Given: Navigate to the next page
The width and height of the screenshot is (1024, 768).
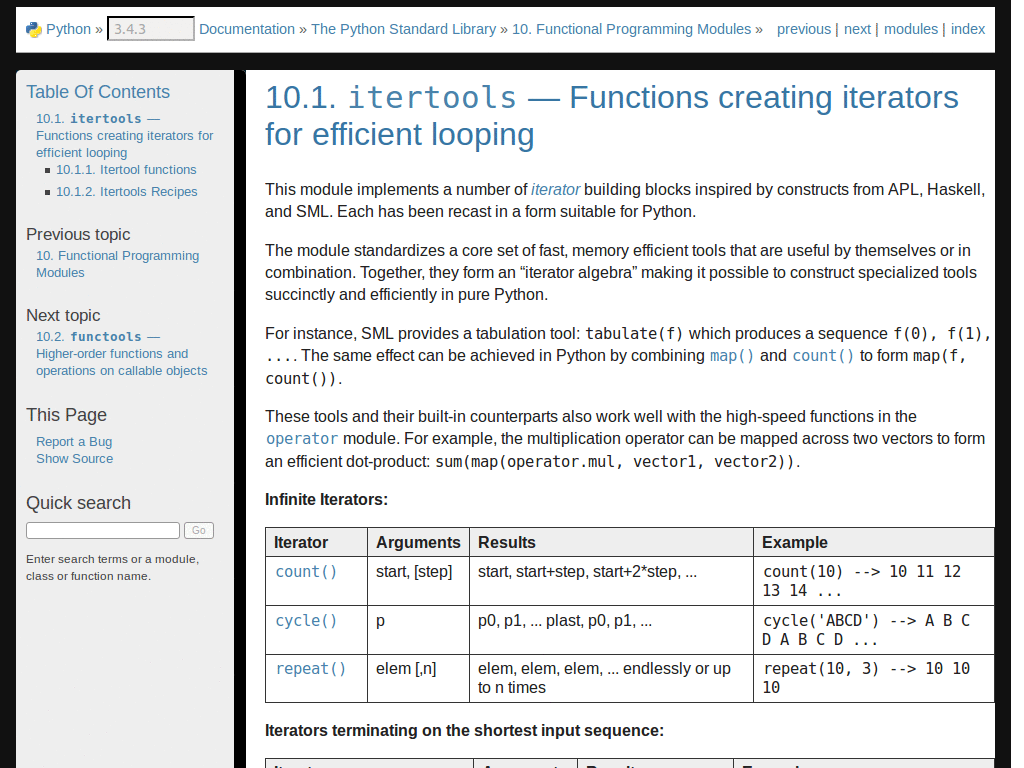Looking at the screenshot, I should click(x=857, y=29).
